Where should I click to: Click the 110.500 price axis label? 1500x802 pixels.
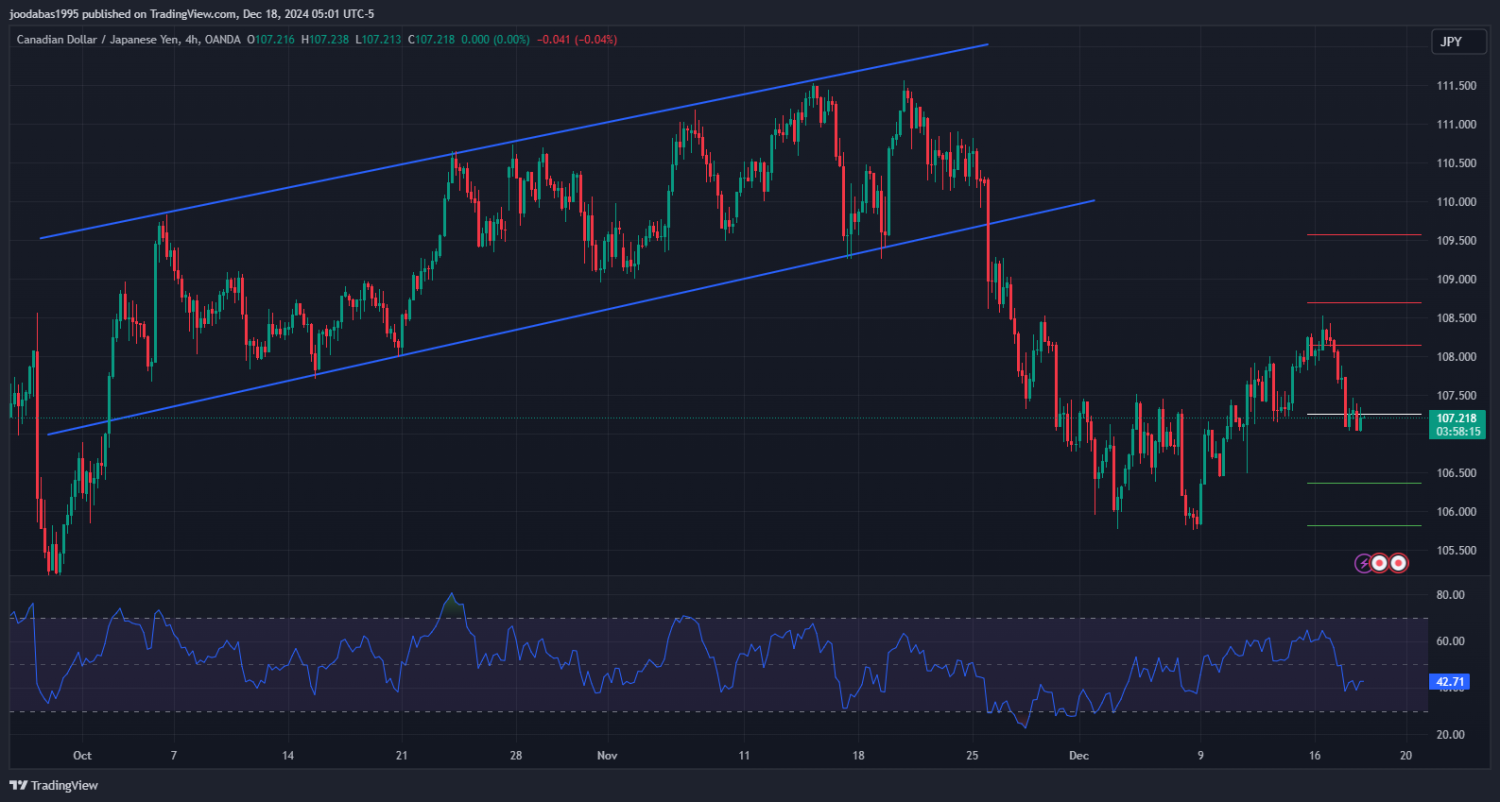pyautogui.click(x=1456, y=163)
